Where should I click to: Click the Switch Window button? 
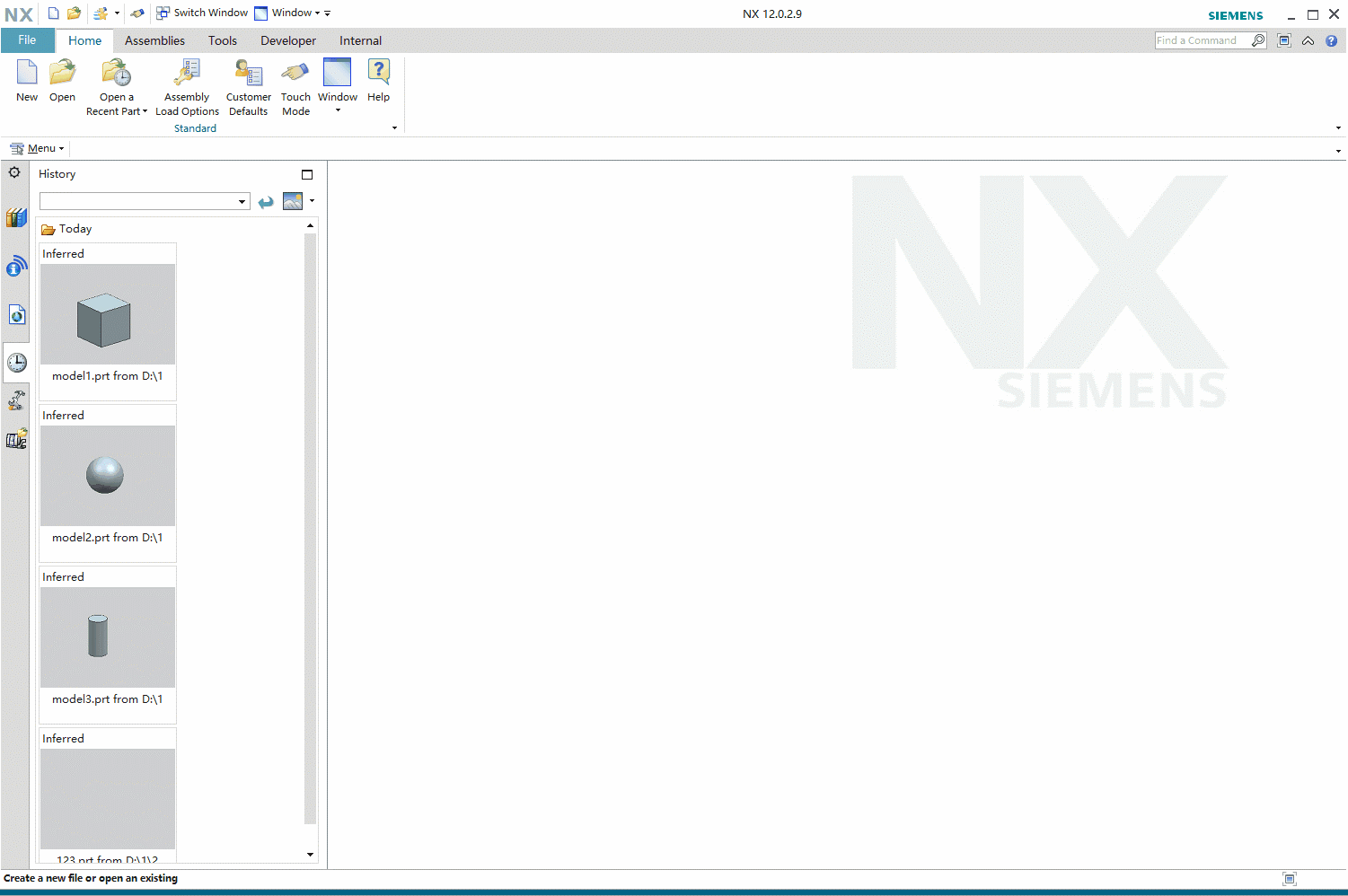click(202, 13)
